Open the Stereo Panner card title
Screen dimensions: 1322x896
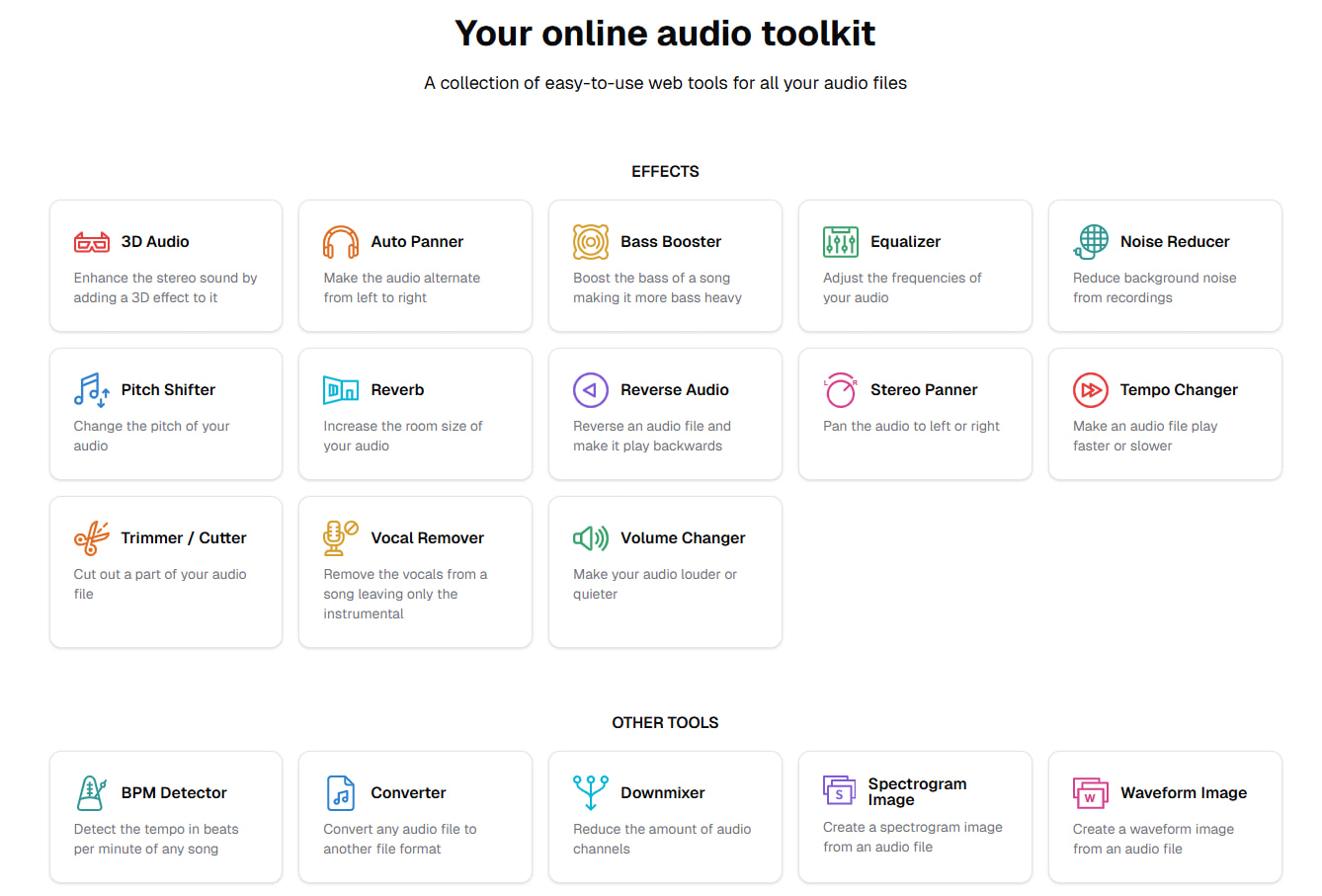(x=923, y=390)
